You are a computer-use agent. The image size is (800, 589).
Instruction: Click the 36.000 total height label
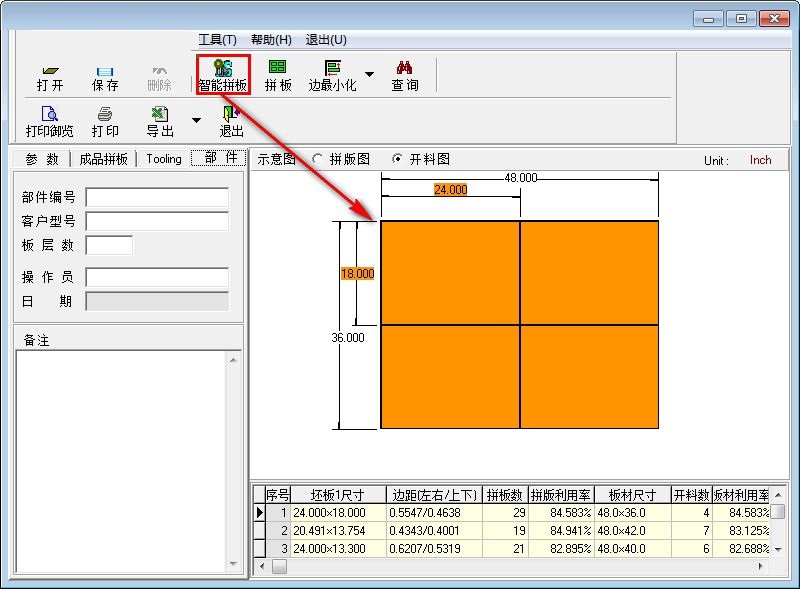tap(348, 338)
